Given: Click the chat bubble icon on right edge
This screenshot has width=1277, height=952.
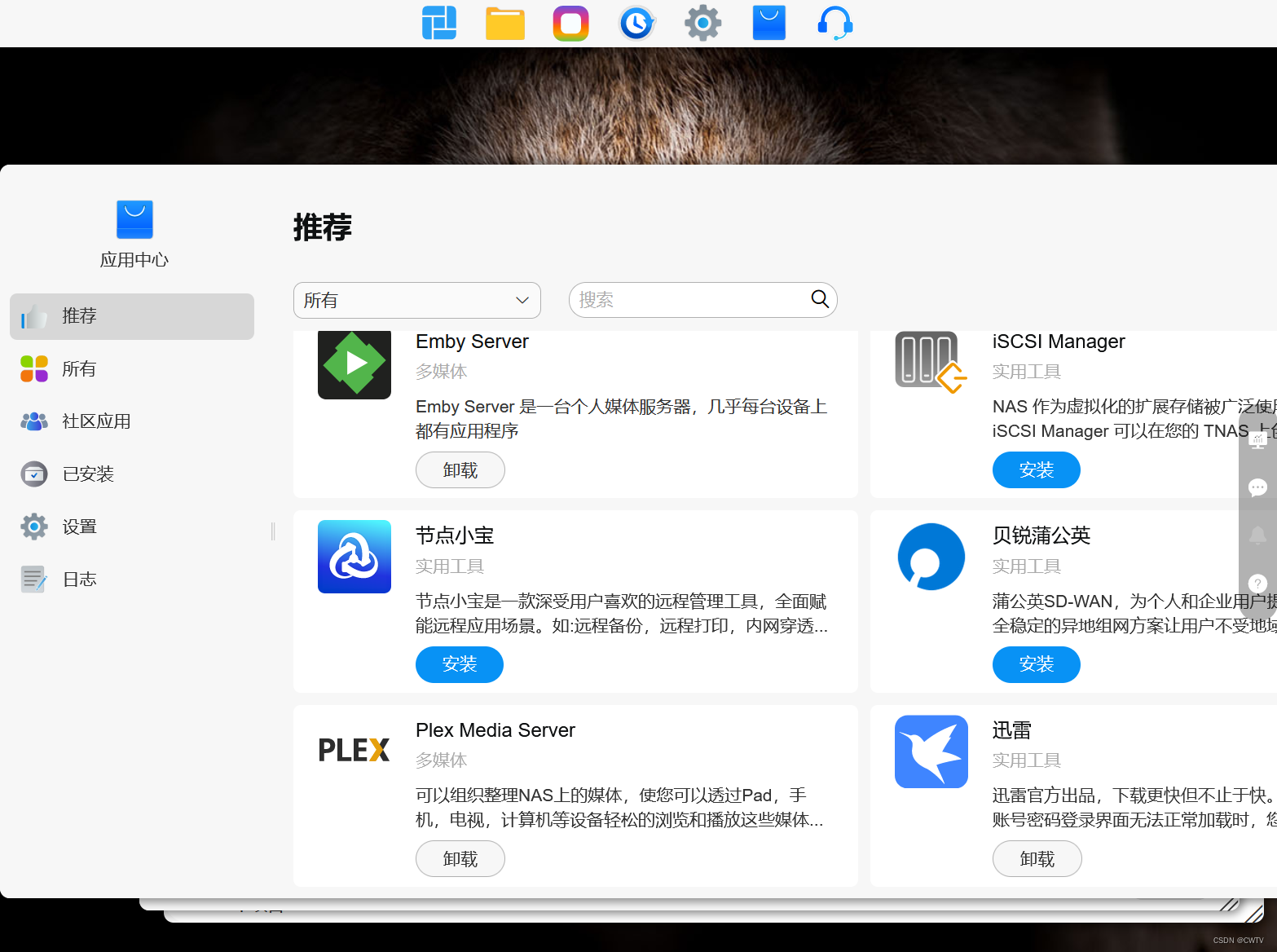Looking at the screenshot, I should (x=1258, y=487).
